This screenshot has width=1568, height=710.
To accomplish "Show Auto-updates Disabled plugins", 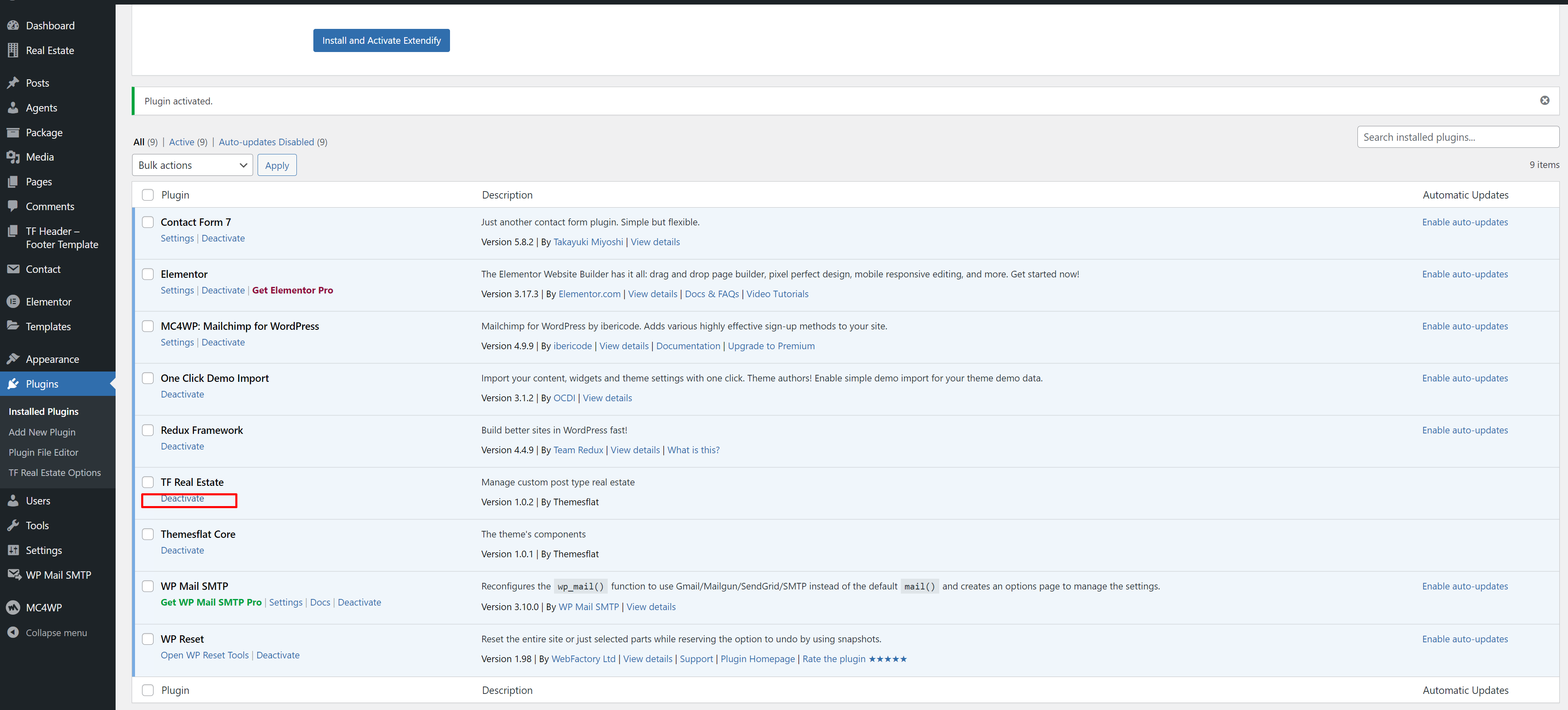I will [x=266, y=142].
